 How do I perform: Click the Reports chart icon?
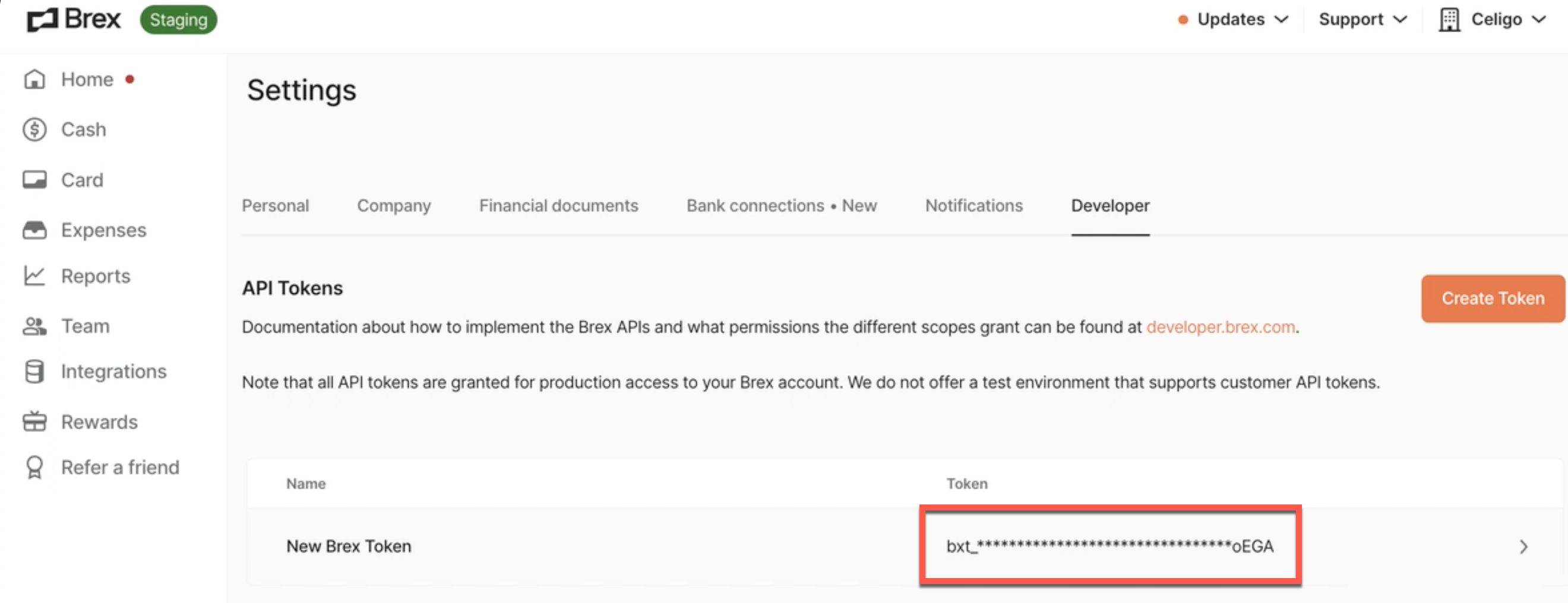34,275
